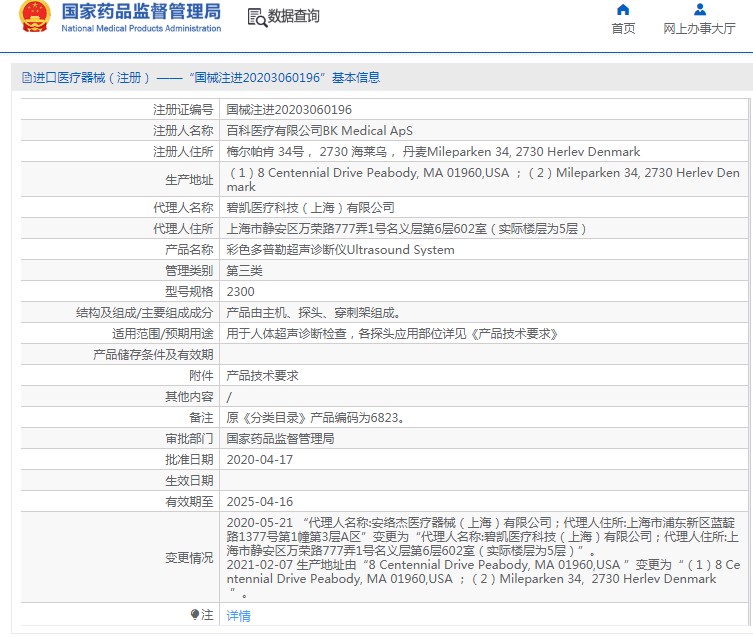753x637 pixels.
Task: Select 变更情况 entry dated 2020-05-21
Action: (483, 537)
